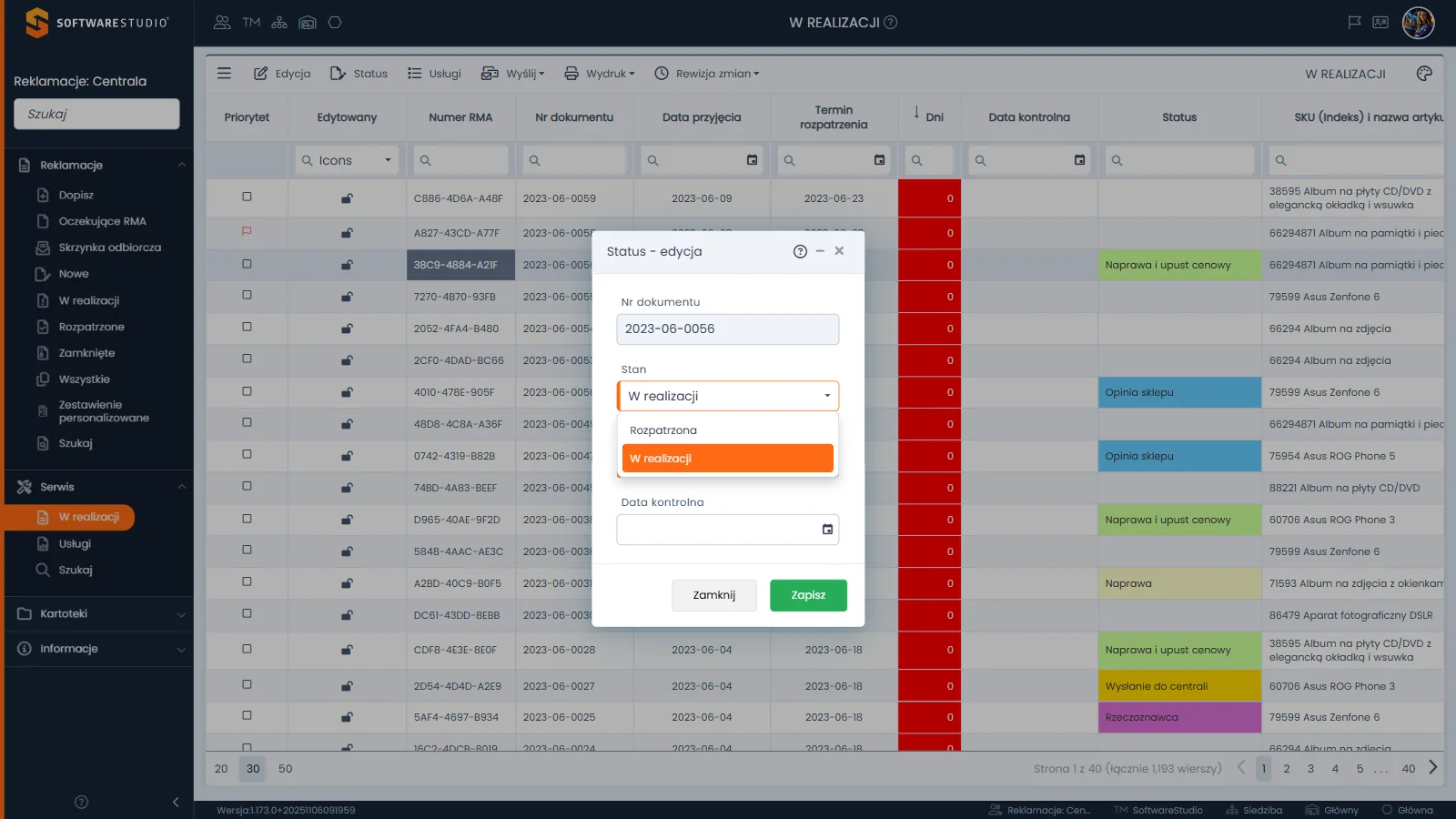The width and height of the screenshot is (1456, 819).
Task: Tick priority checkbox for row CDF8-4E3E-8E0F
Action: tap(247, 649)
